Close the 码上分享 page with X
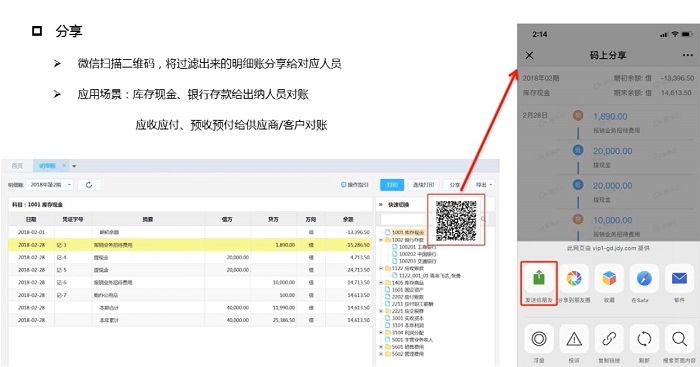Image resolution: width=700 pixels, height=367 pixels. pos(529,55)
